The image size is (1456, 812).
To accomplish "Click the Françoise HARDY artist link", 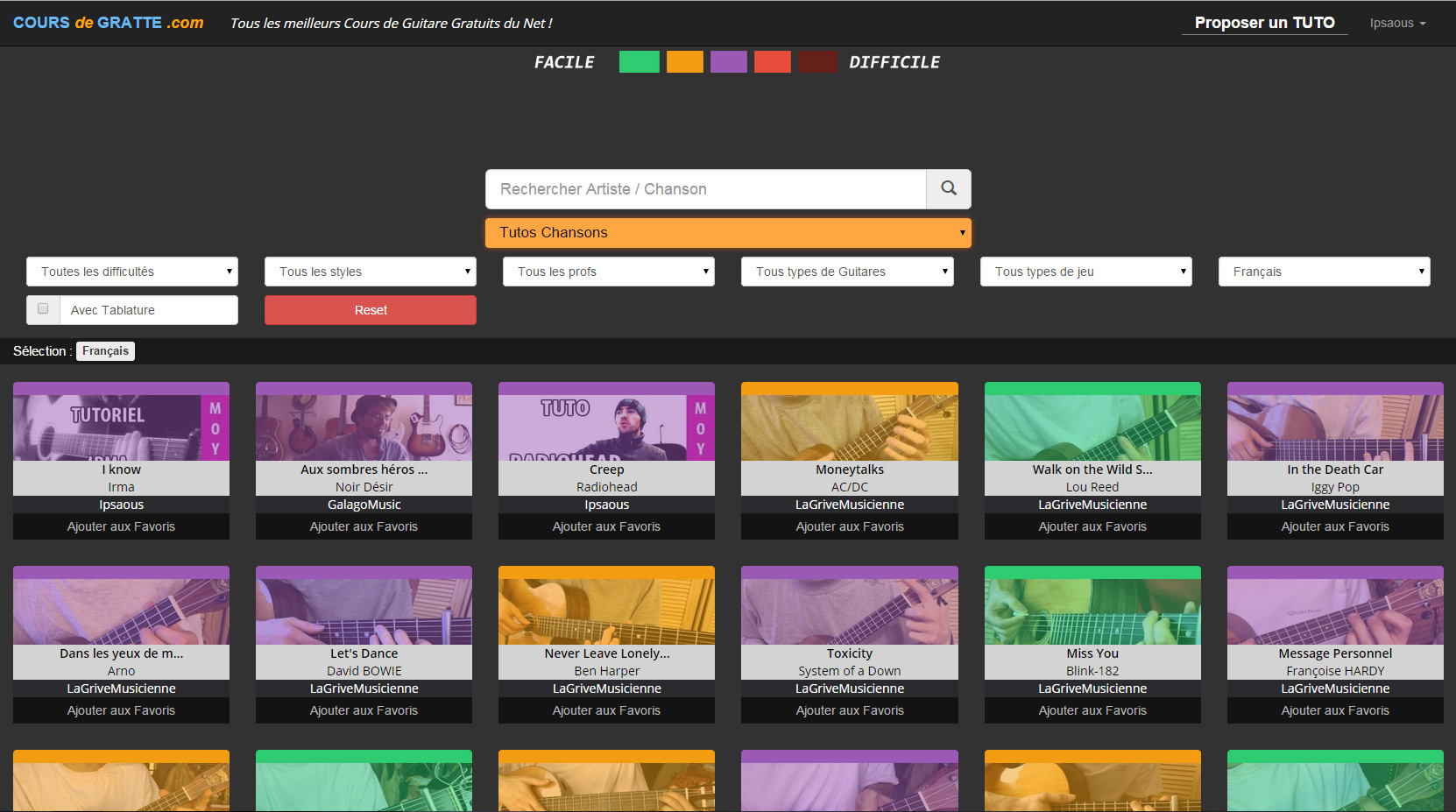I will point(1335,671).
